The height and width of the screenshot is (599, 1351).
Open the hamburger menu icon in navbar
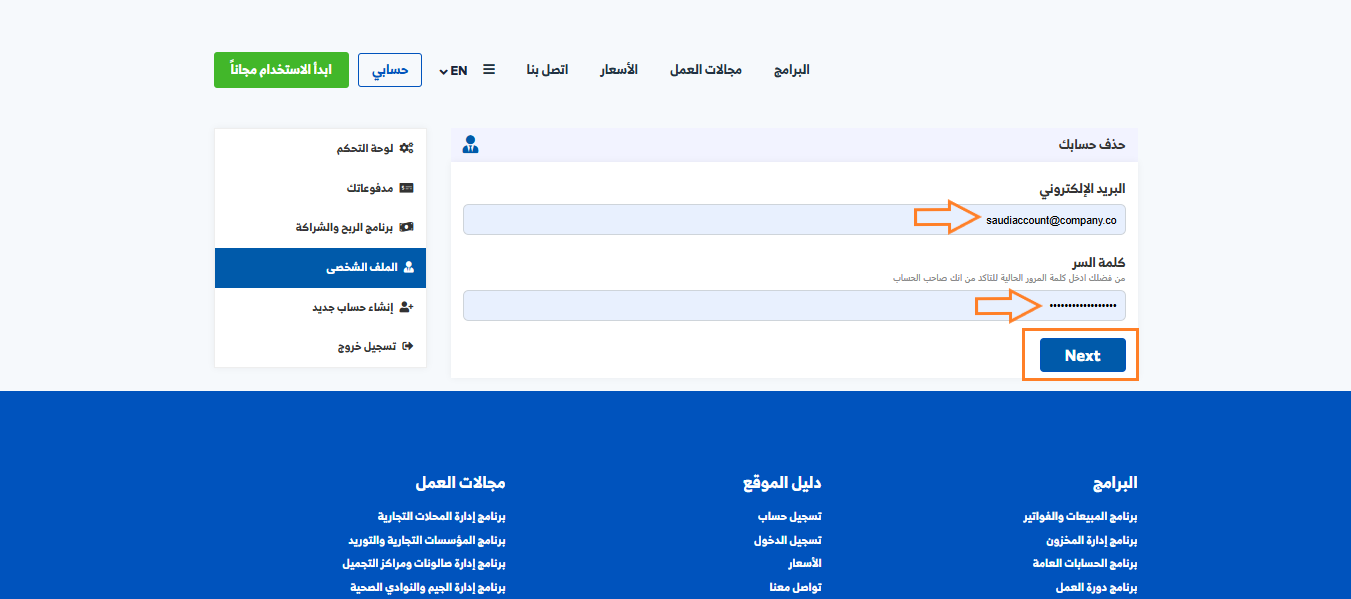click(489, 70)
